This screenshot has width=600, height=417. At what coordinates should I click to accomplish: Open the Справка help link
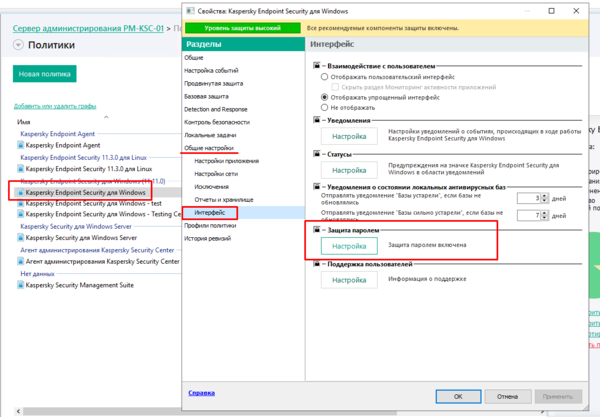pos(202,393)
